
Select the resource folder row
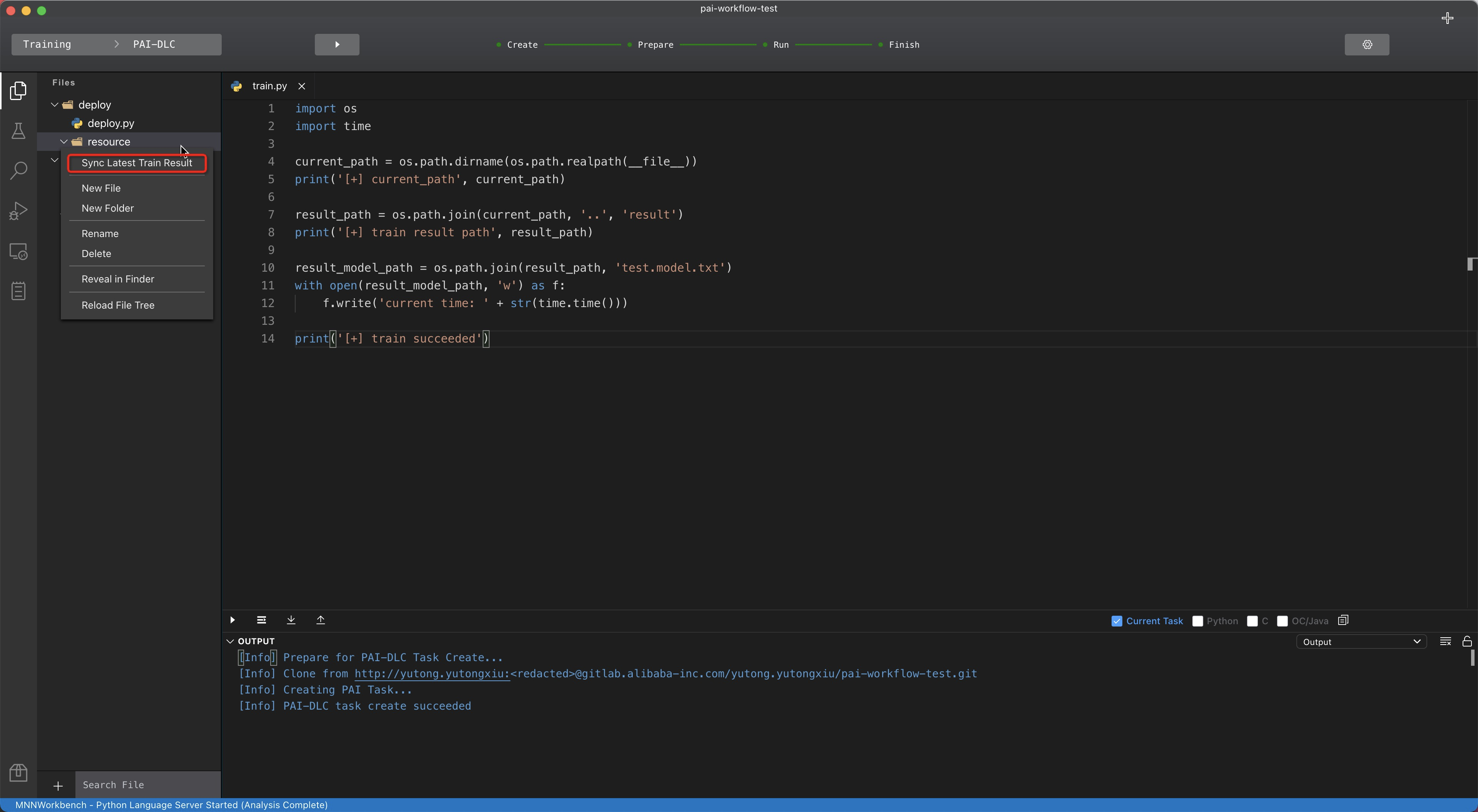point(129,142)
